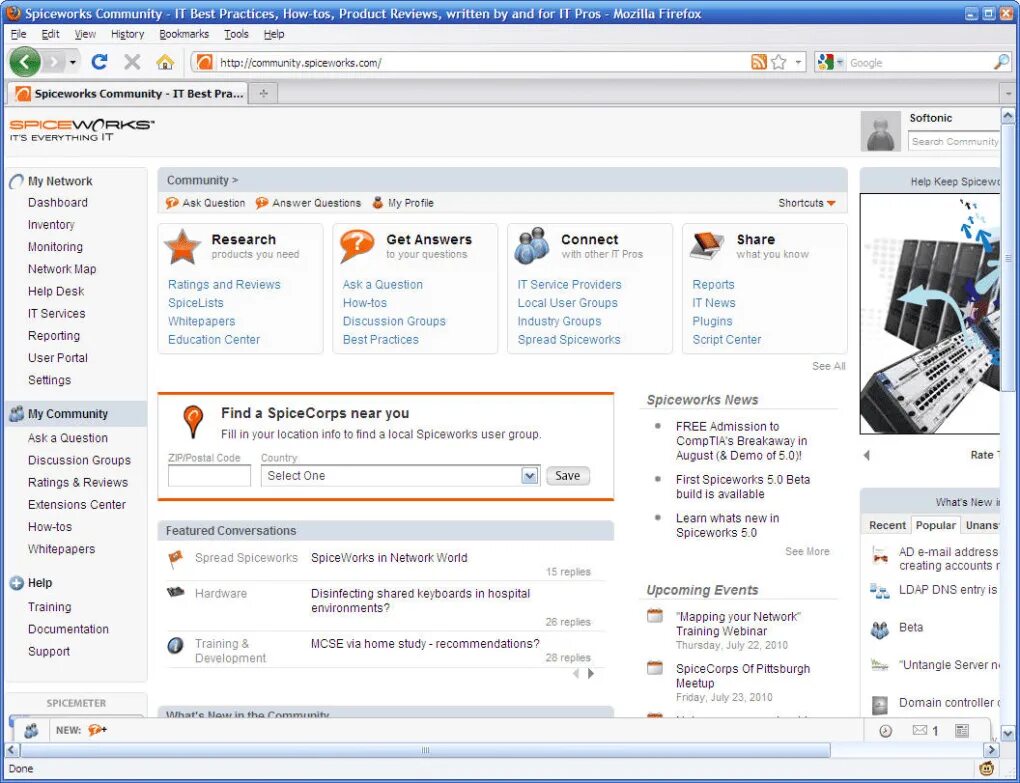1020x783 pixels.
Task: Expand the Shortcuts dropdown
Action: 807,203
